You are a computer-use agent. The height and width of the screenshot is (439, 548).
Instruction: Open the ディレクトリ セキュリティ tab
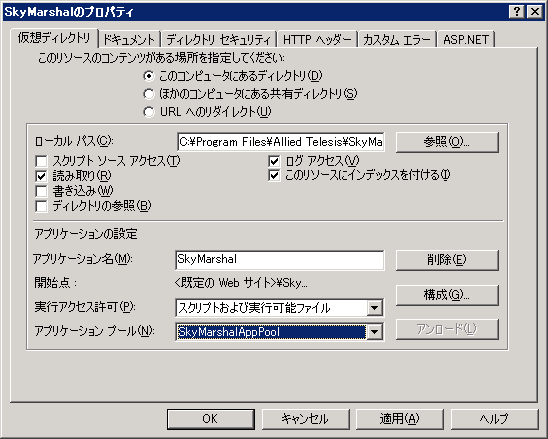click(219, 39)
